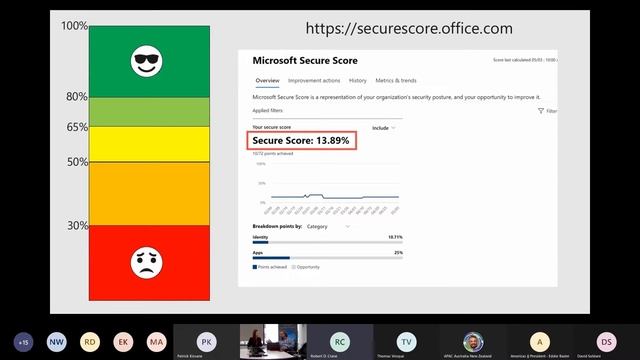The height and width of the screenshot is (360, 640).
Task: Click the Opportunity legend entry
Action: tap(305, 267)
